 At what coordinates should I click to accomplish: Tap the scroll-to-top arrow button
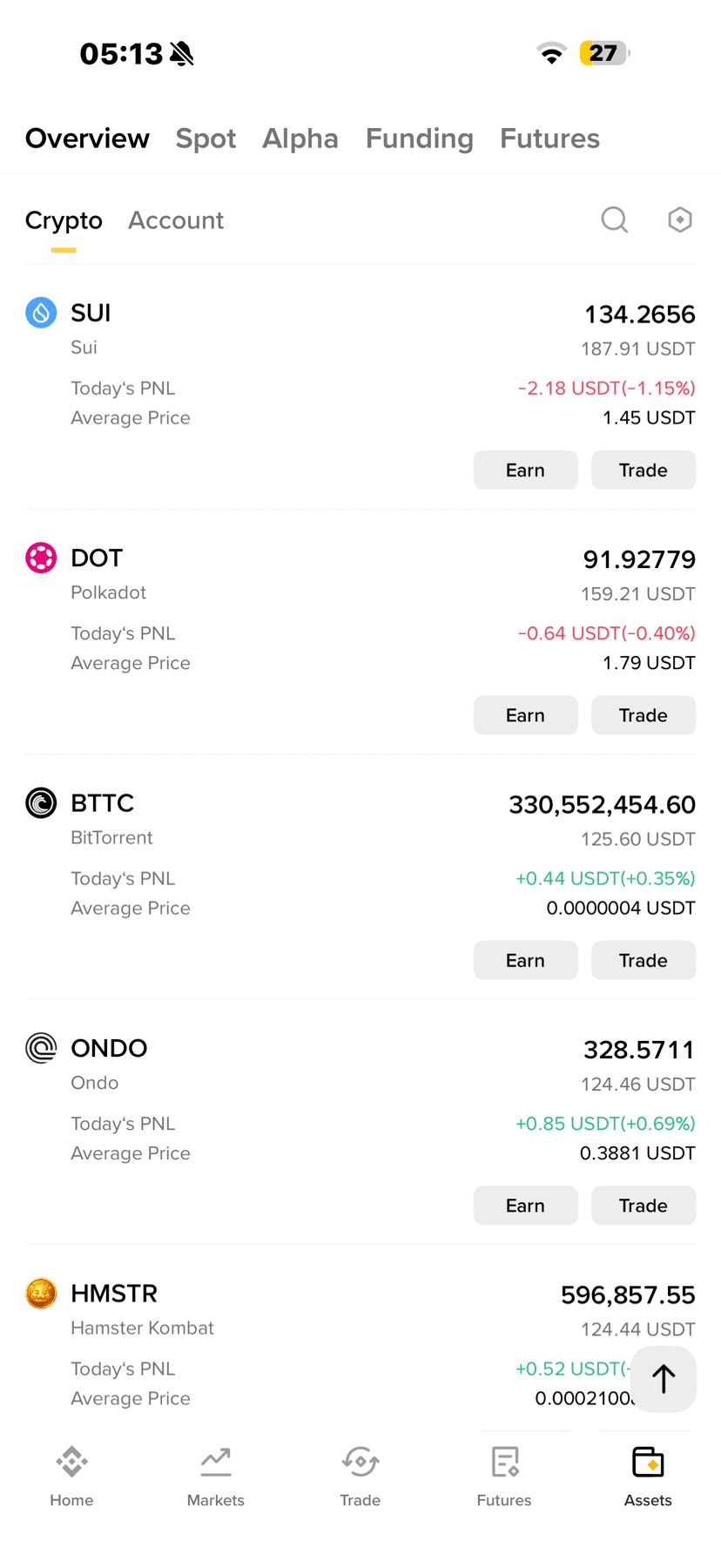point(664,1379)
